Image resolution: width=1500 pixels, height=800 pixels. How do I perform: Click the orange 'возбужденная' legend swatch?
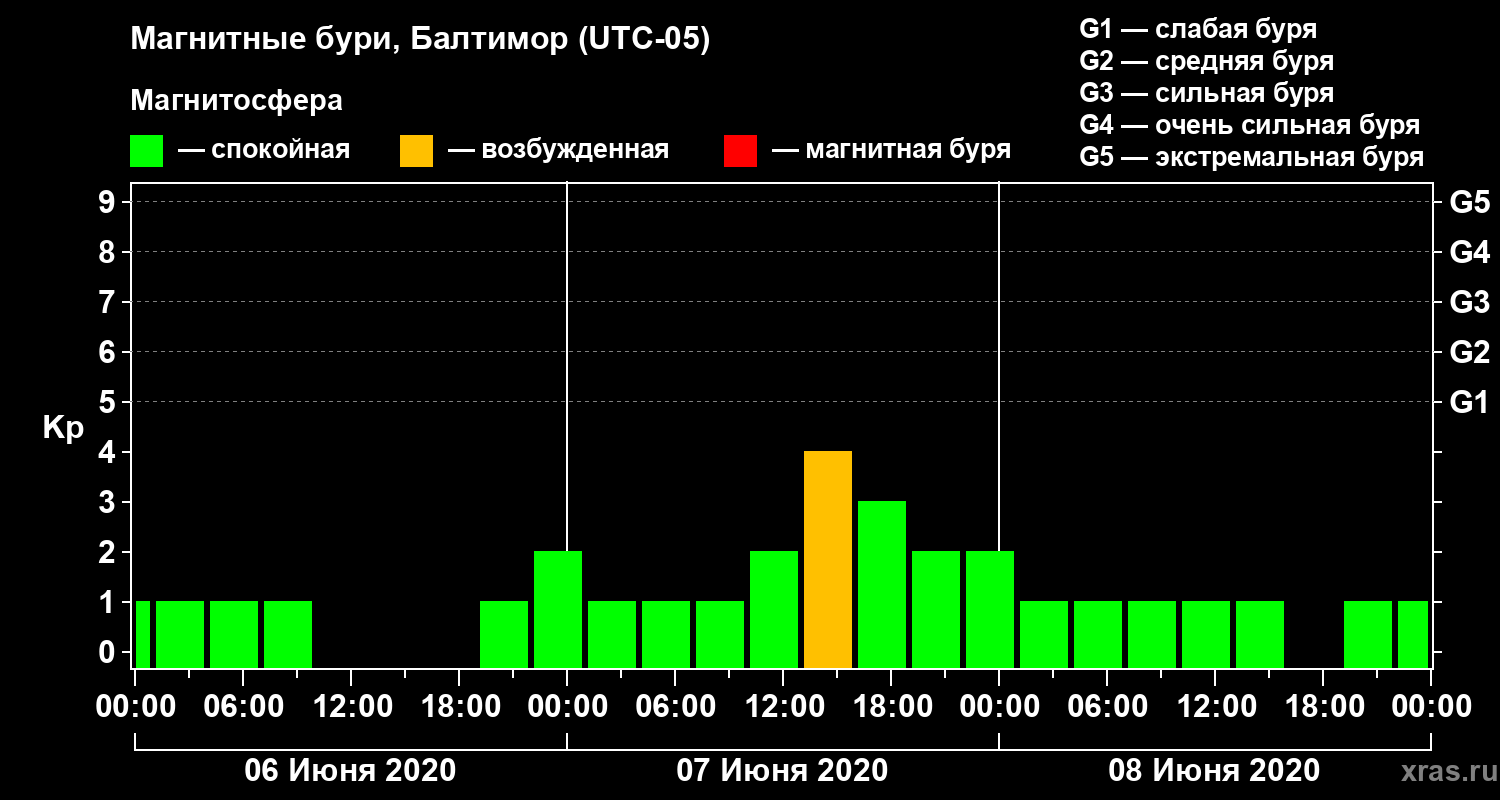pos(416,151)
